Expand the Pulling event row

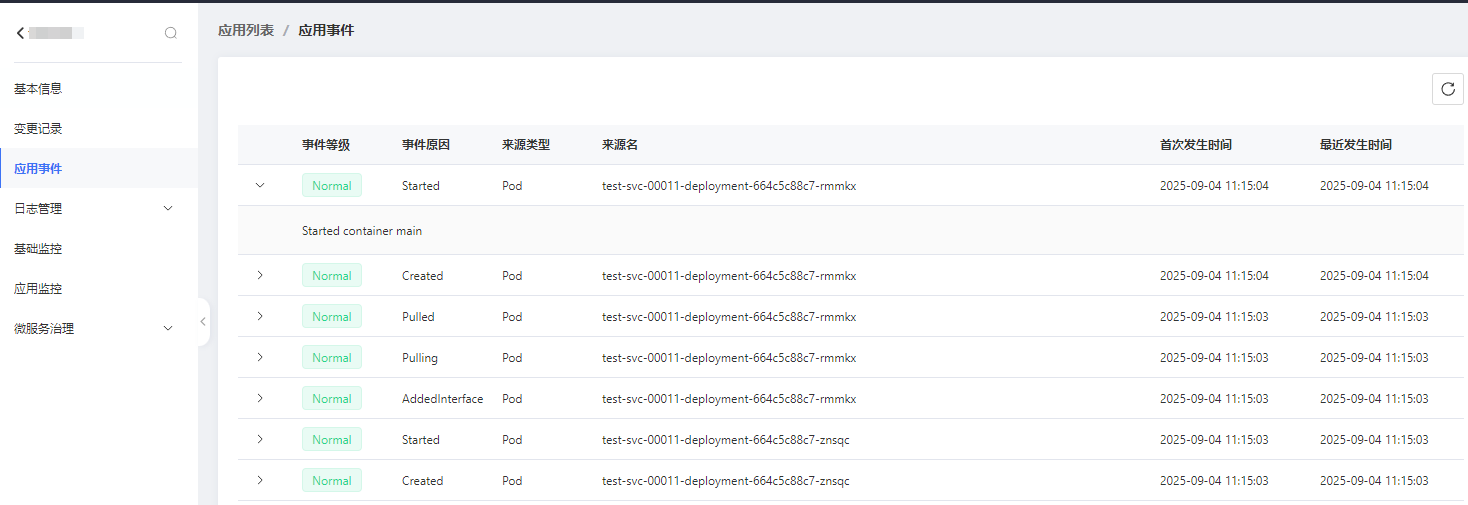[x=260, y=357]
